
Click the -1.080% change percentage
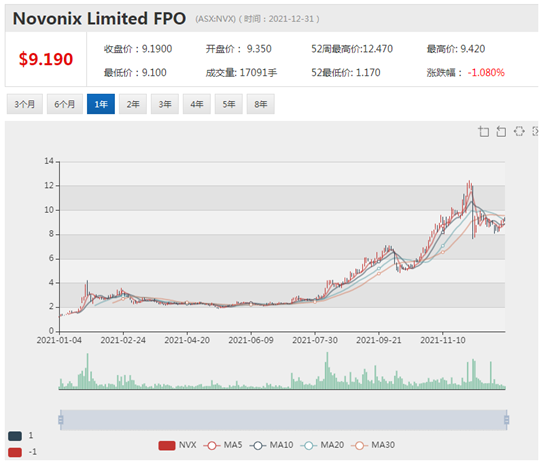pyautogui.click(x=486, y=72)
